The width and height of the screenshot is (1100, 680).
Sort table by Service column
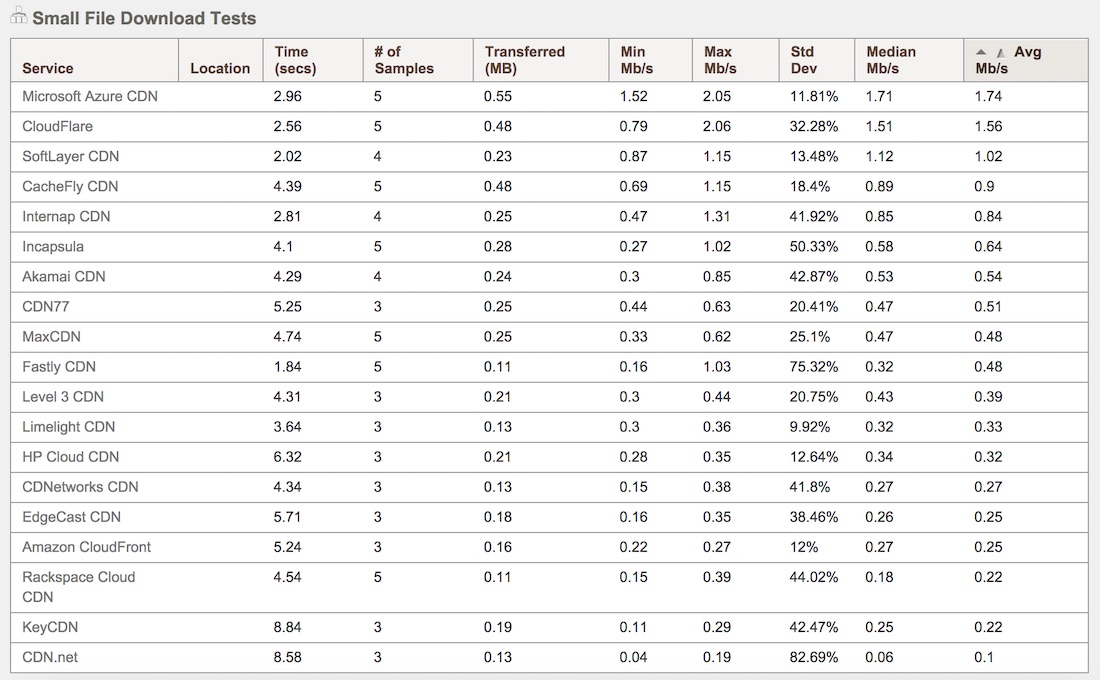(48, 68)
